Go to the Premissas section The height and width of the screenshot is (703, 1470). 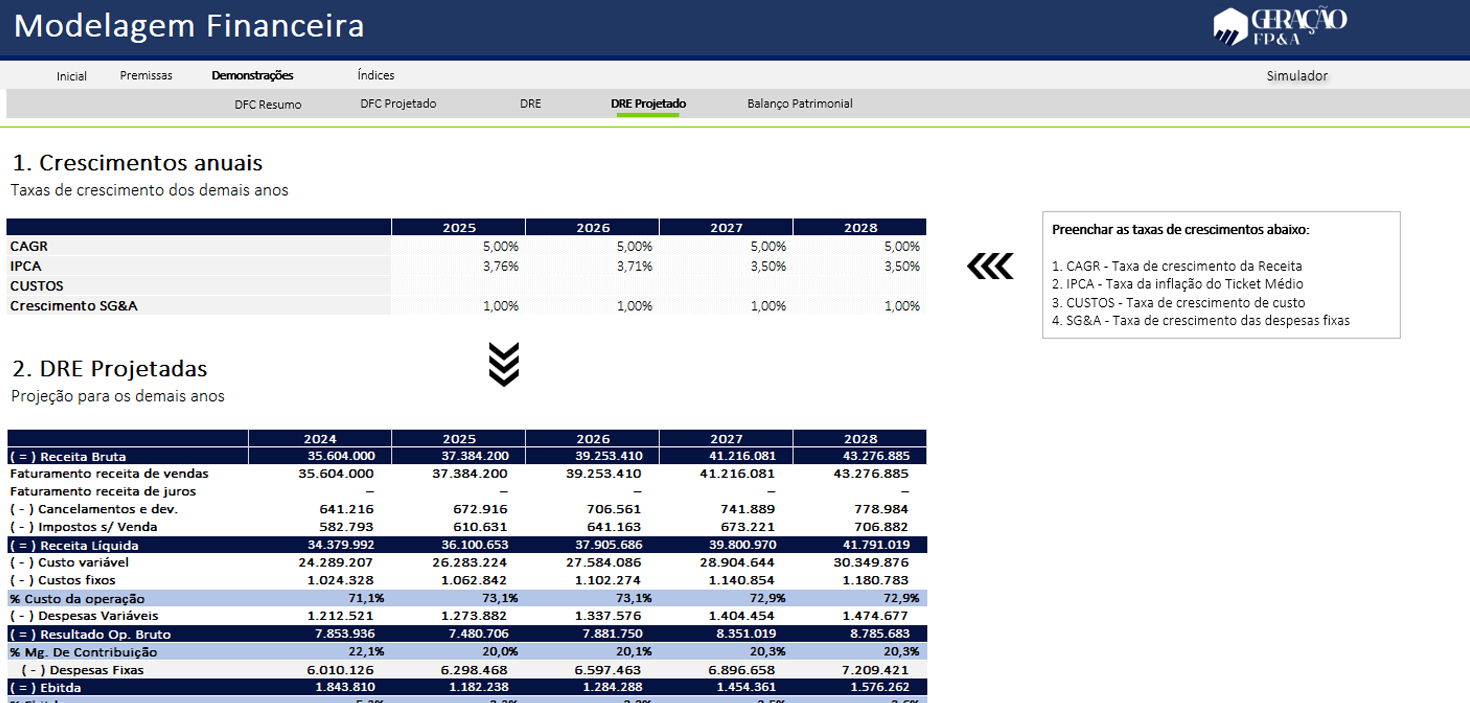click(x=146, y=76)
